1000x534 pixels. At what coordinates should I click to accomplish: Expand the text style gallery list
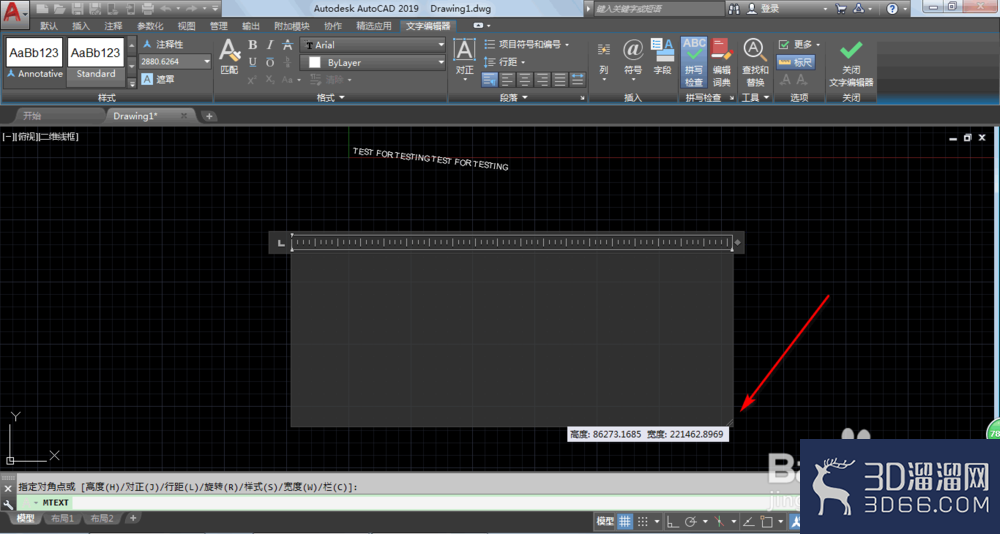coord(132,83)
